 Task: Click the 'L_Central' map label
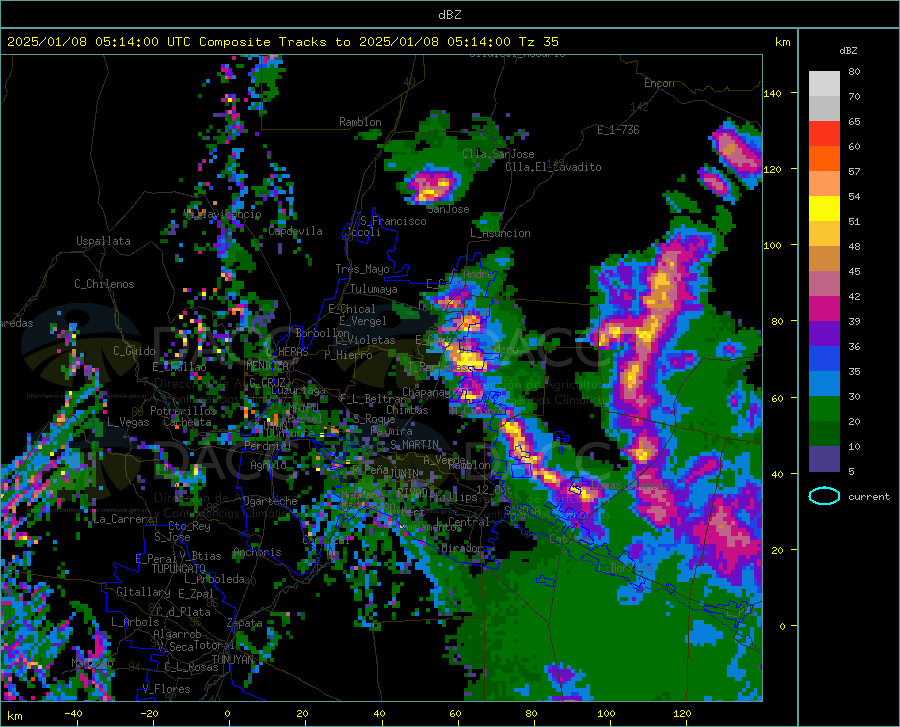pos(463,522)
